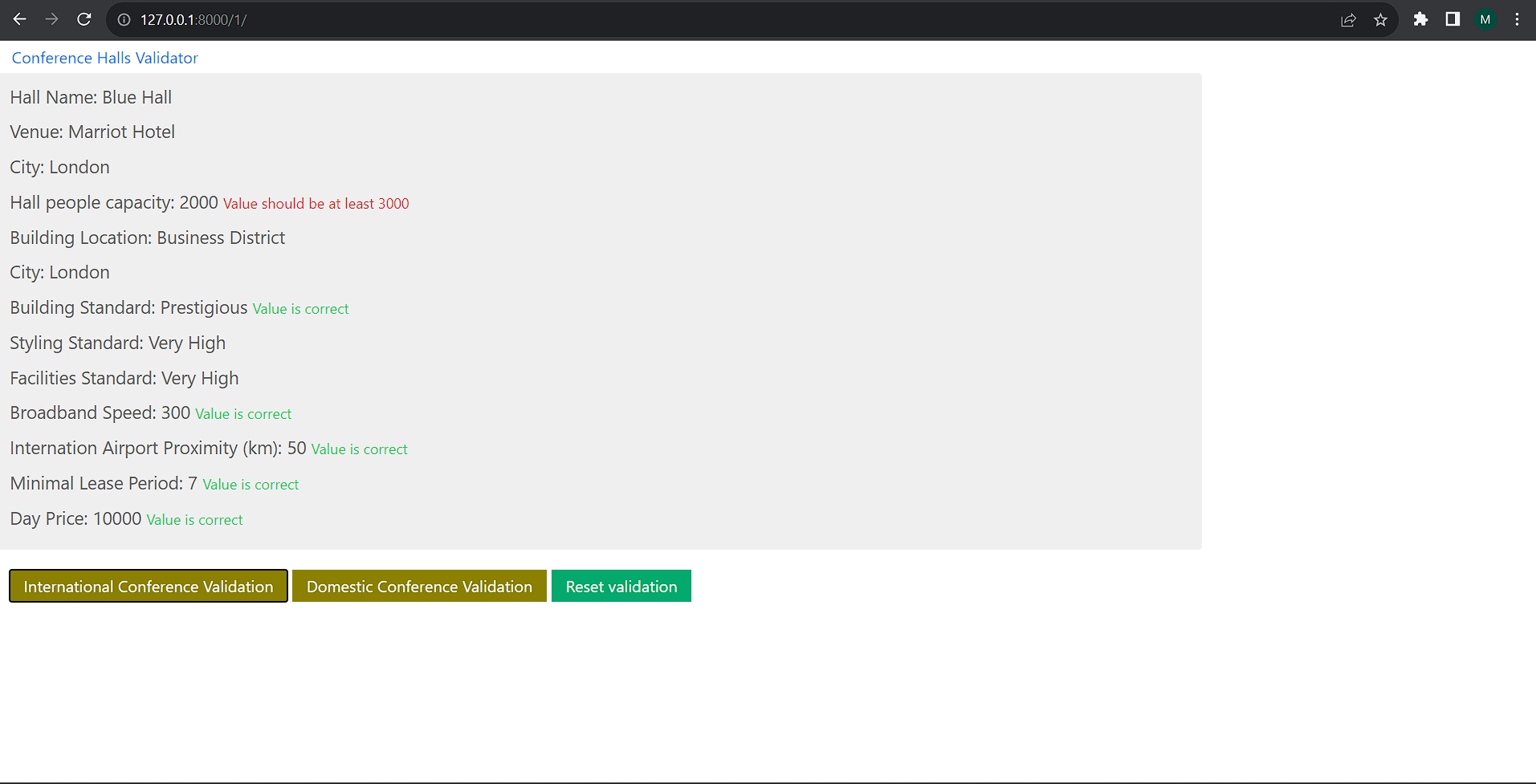Click the browser forward navigation arrow
1536x784 pixels.
pyautogui.click(x=51, y=20)
